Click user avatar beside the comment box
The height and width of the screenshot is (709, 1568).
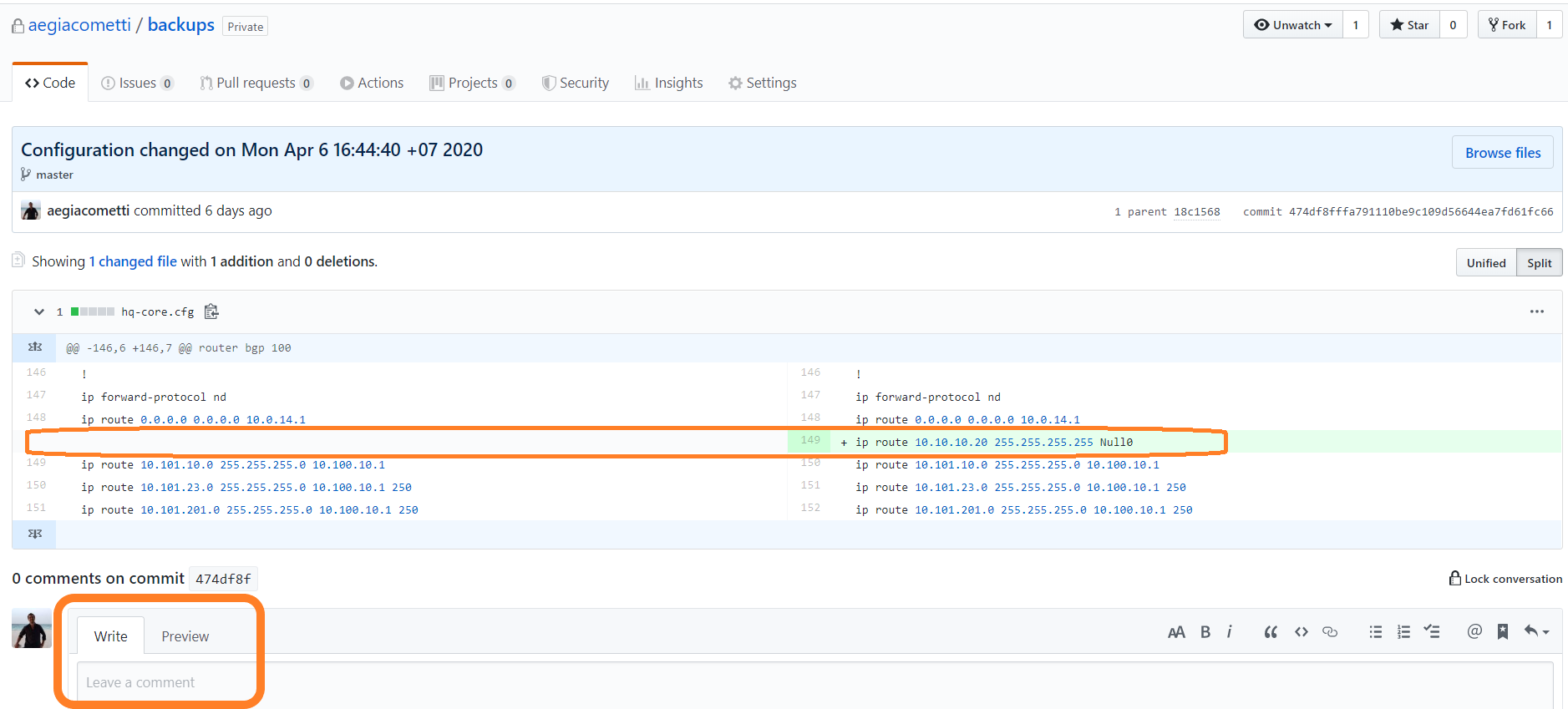[32, 629]
